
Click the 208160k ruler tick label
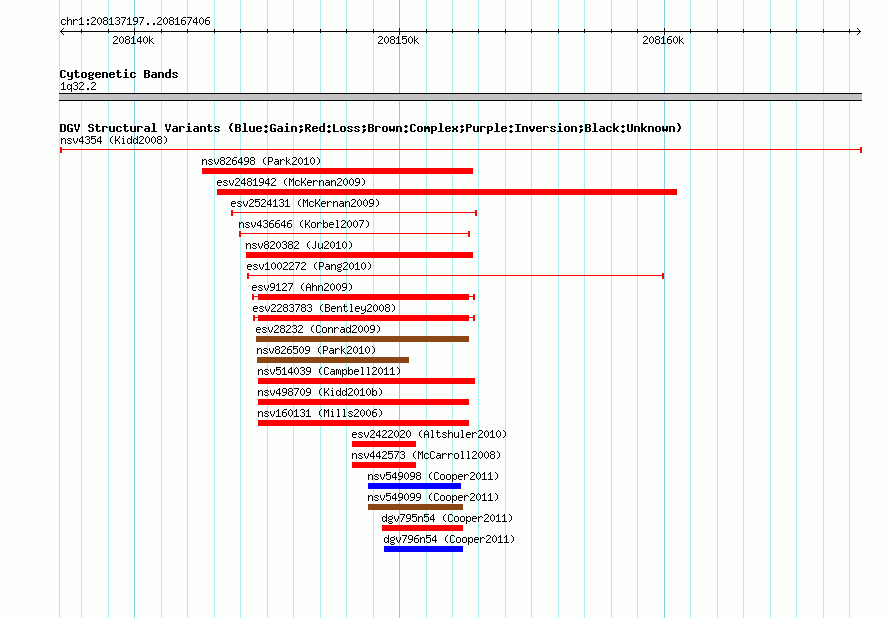tap(663, 40)
